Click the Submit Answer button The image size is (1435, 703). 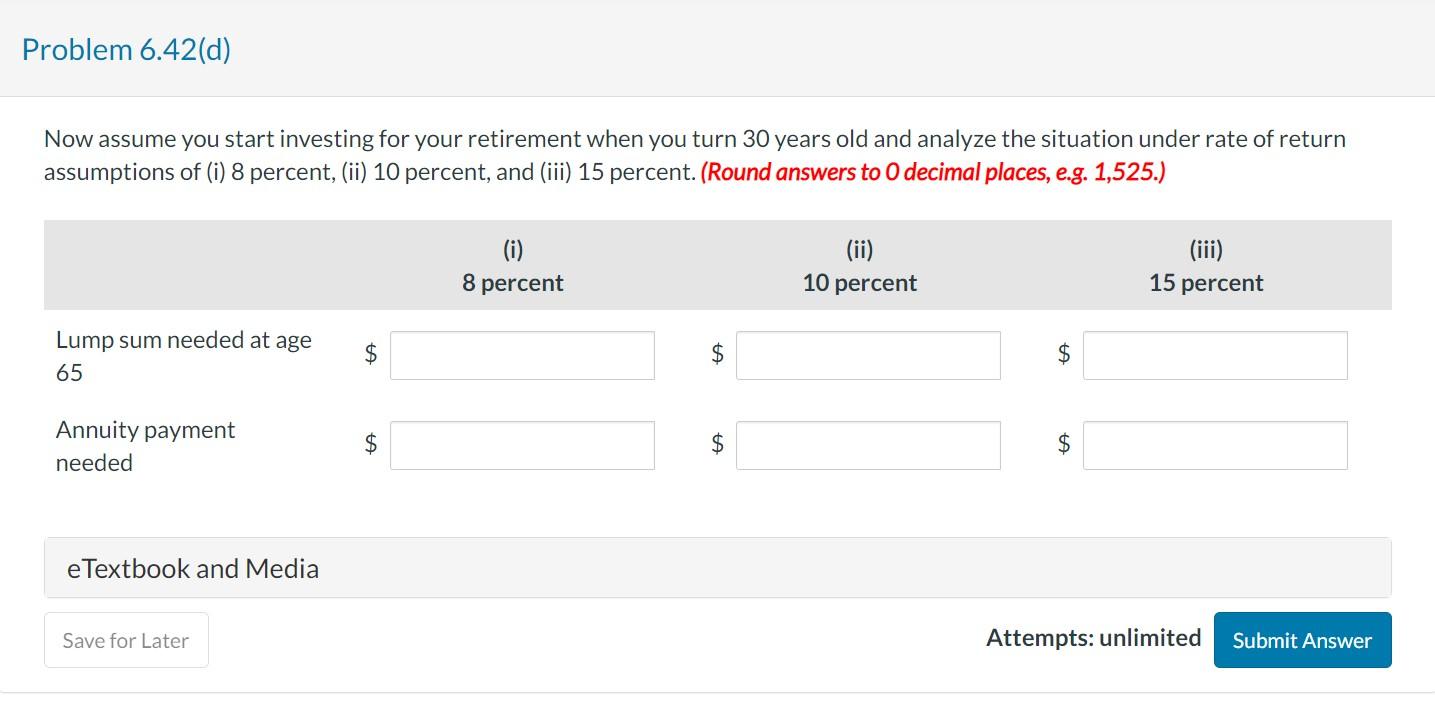point(1301,640)
